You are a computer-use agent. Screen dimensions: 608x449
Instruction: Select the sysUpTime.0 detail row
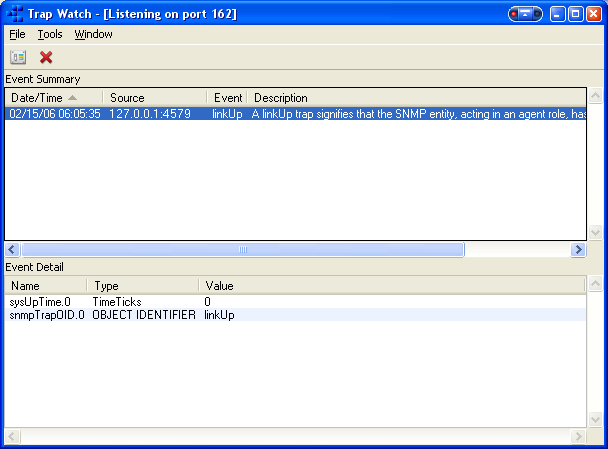(x=295, y=302)
